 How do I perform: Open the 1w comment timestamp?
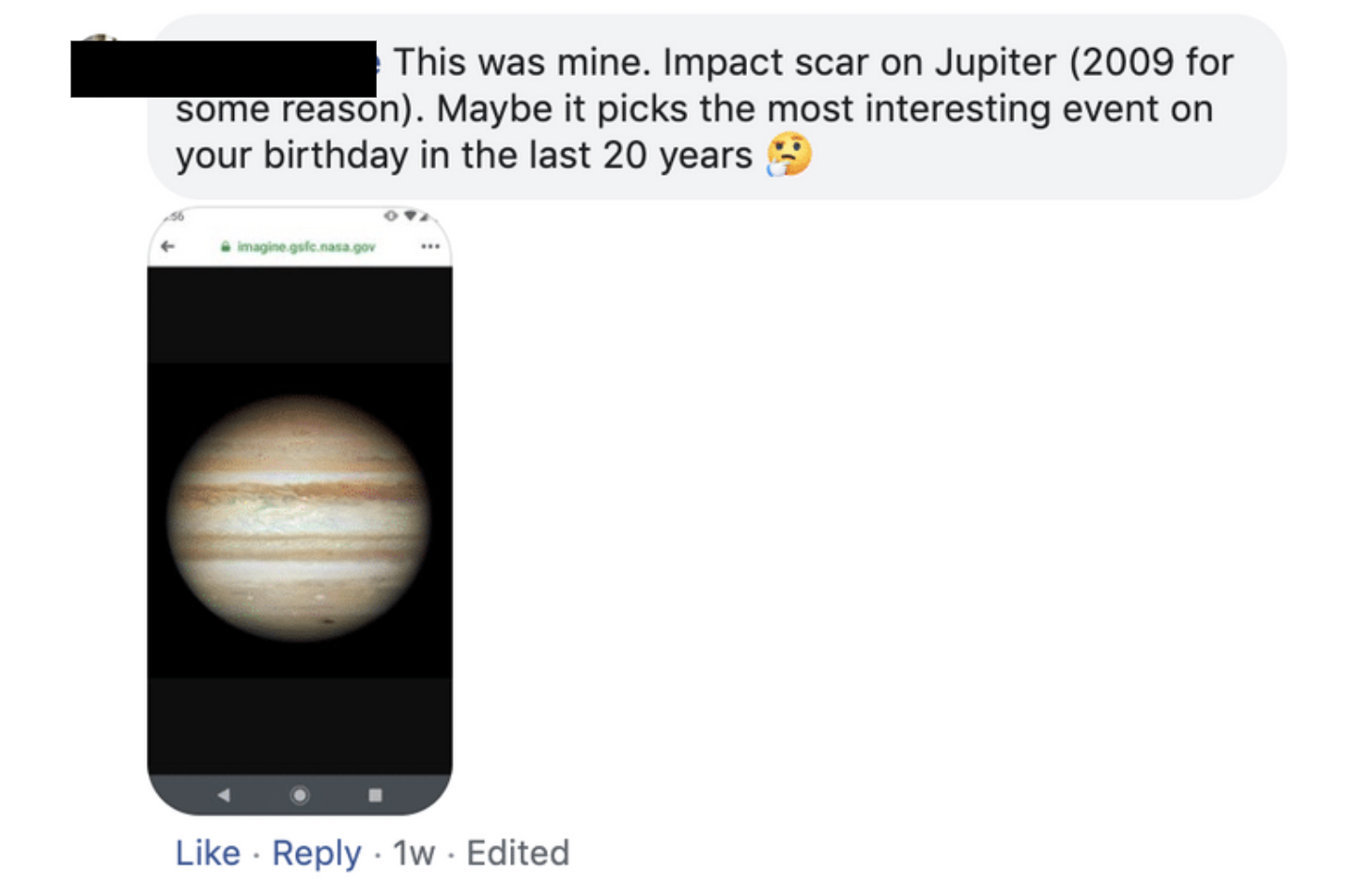point(413,853)
